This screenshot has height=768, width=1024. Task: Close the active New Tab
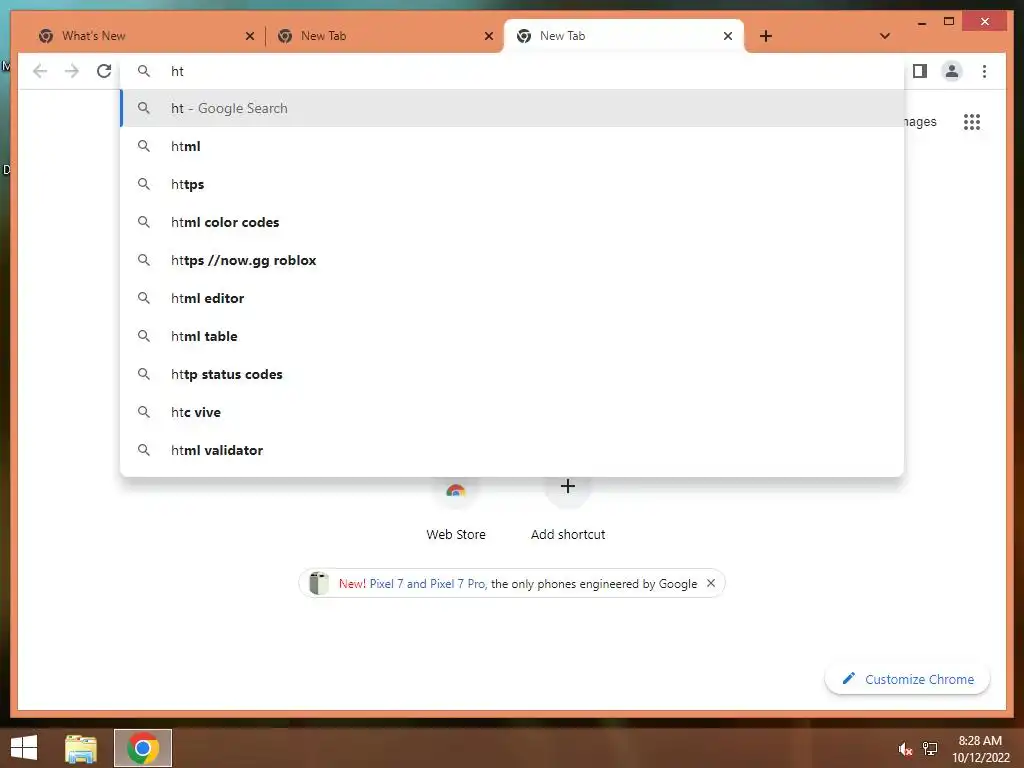[728, 36]
